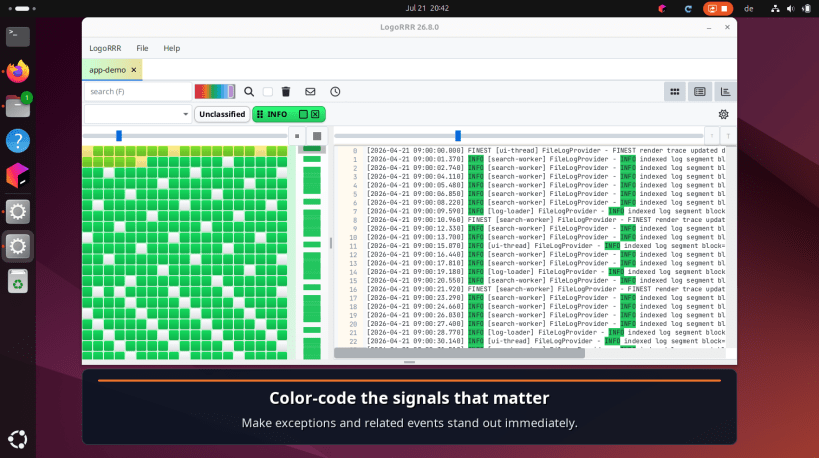Open the gear settings for filters
This screenshot has width=819, height=458.
click(x=723, y=114)
